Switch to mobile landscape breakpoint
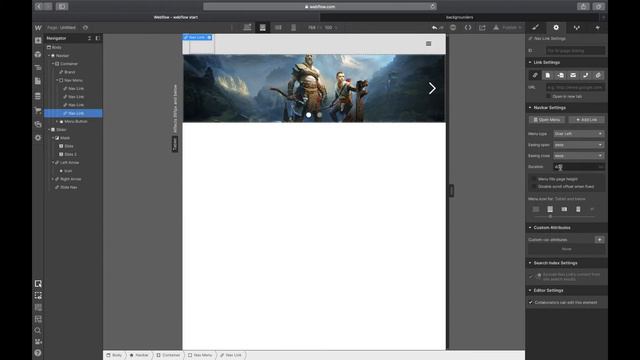The height and width of the screenshot is (360, 640). (278, 27)
